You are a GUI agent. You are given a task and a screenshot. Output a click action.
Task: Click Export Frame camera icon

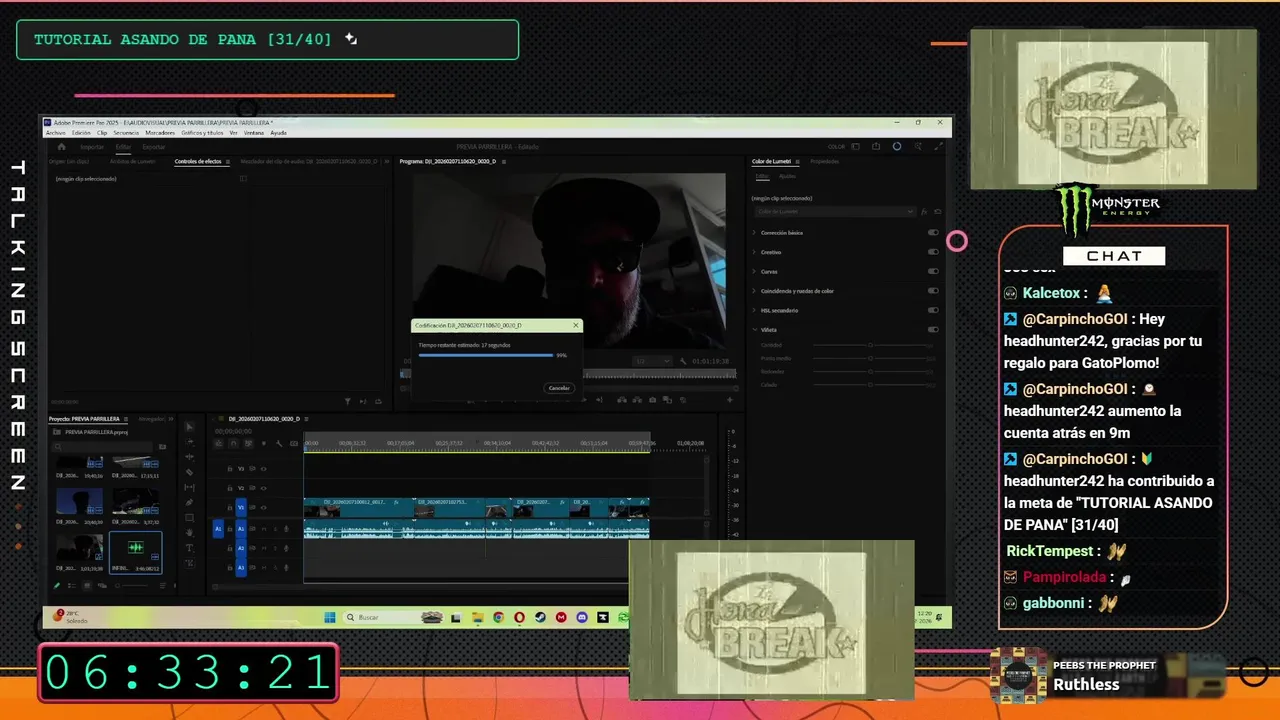pyautogui.click(x=653, y=400)
